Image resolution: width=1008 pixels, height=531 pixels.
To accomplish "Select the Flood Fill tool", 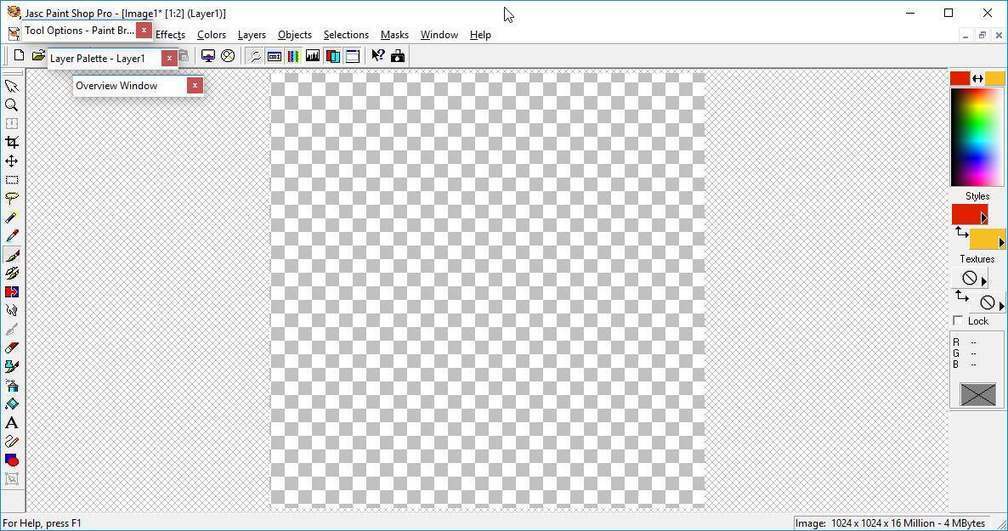I will [x=12, y=404].
